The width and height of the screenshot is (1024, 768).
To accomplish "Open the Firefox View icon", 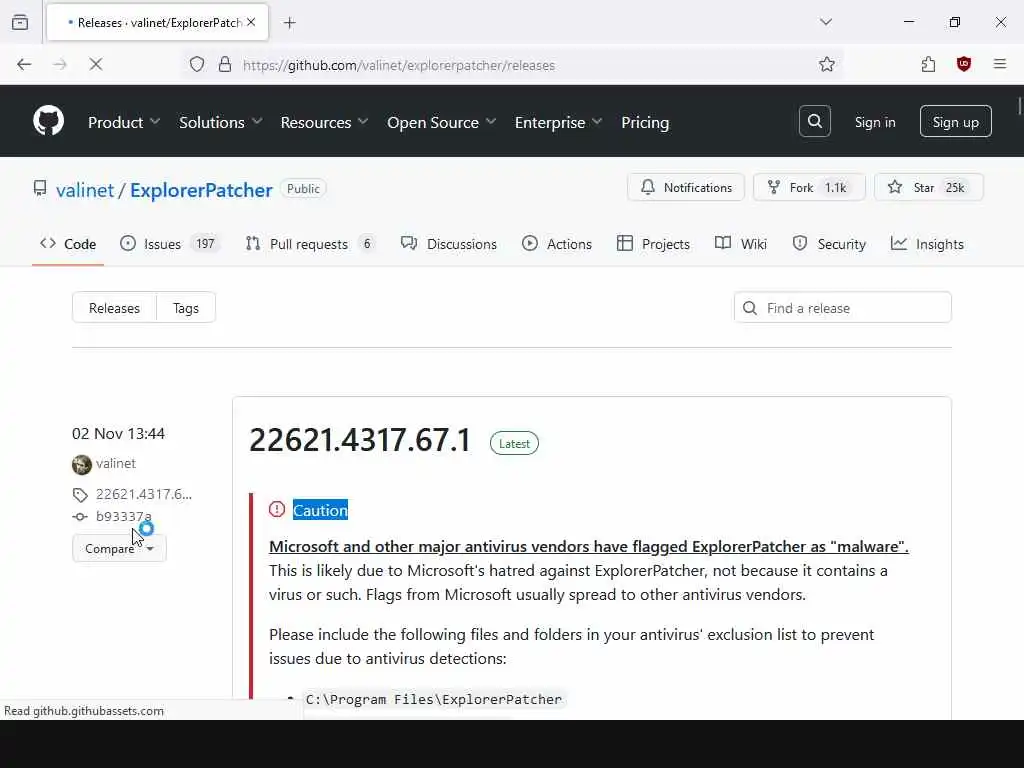I will click(x=20, y=22).
